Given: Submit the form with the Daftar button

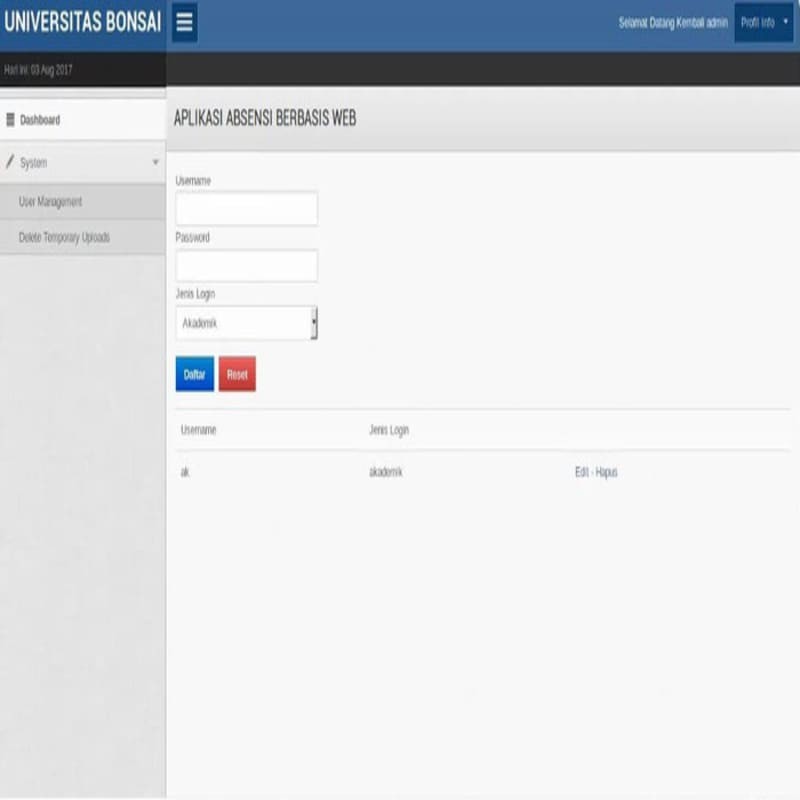Looking at the screenshot, I should 193,374.
